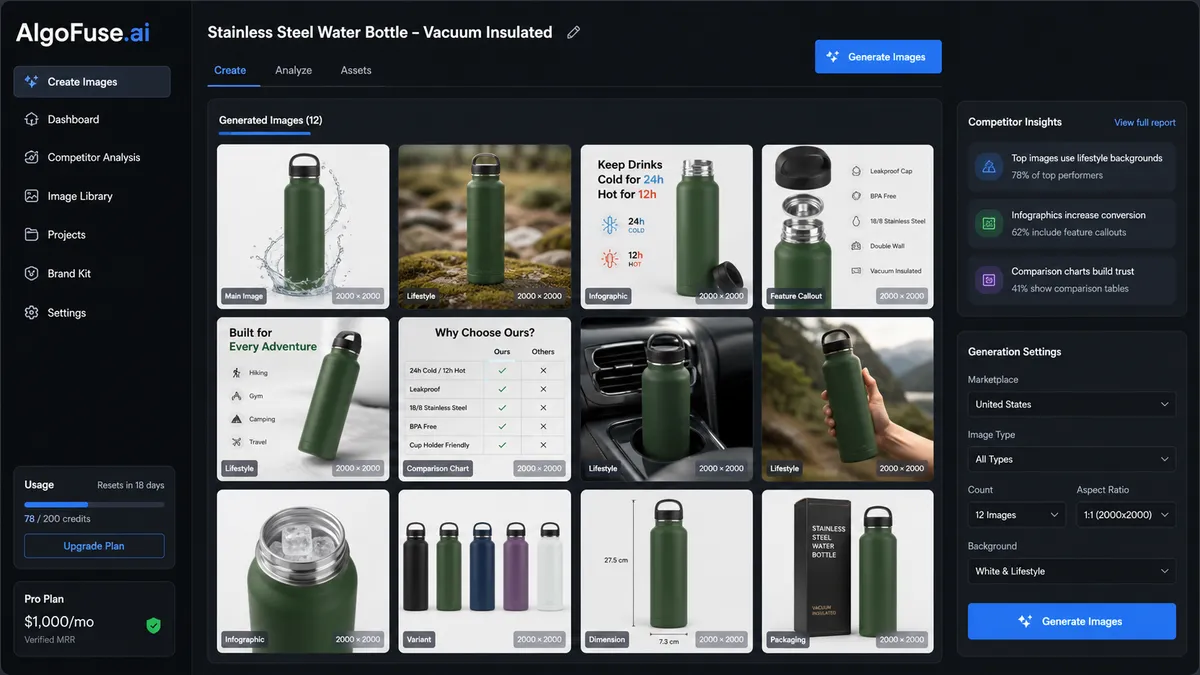
Task: Click the AlgoFuse.ai logo
Action: 84,33
